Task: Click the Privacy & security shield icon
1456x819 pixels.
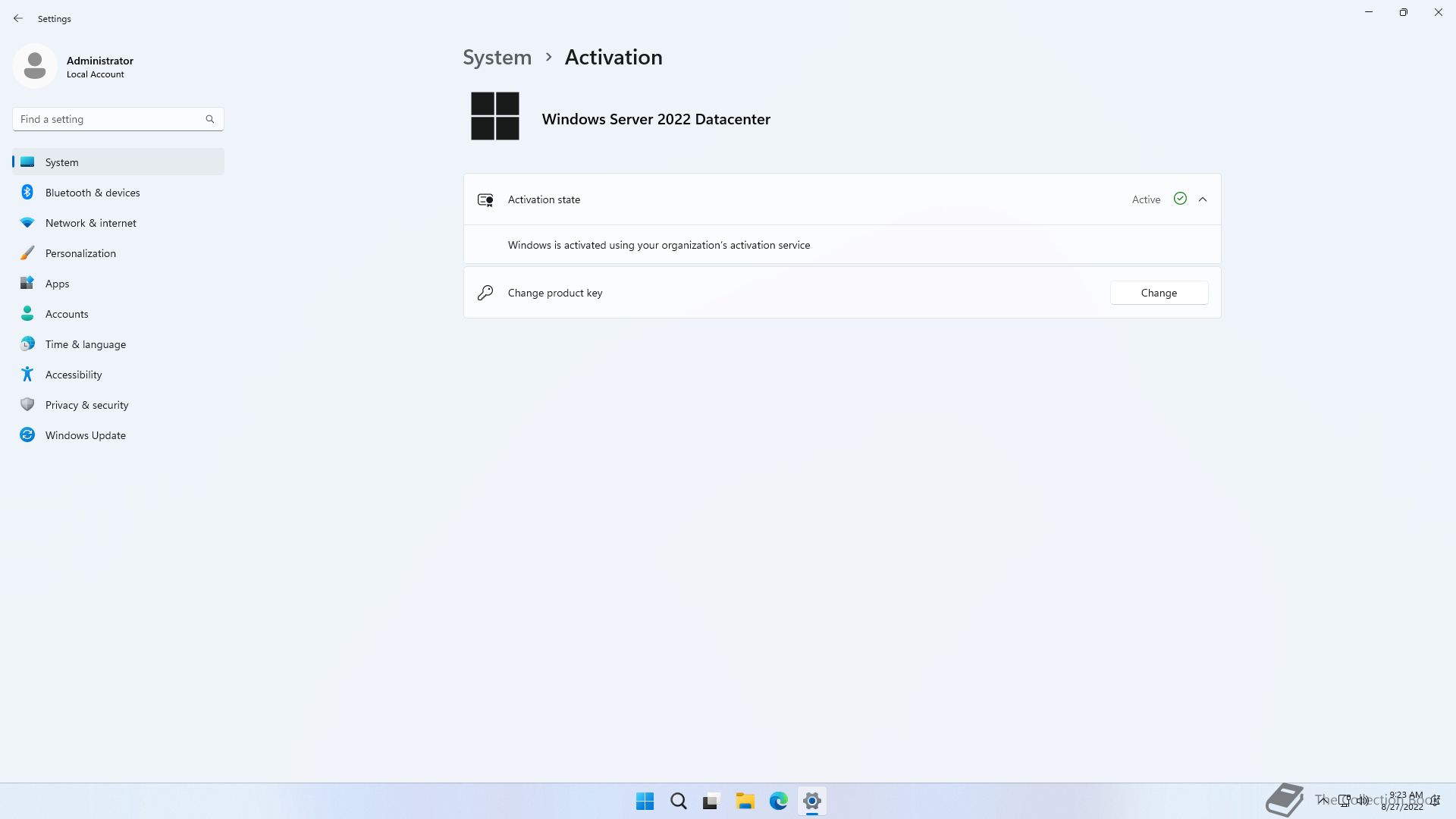Action: 27,405
